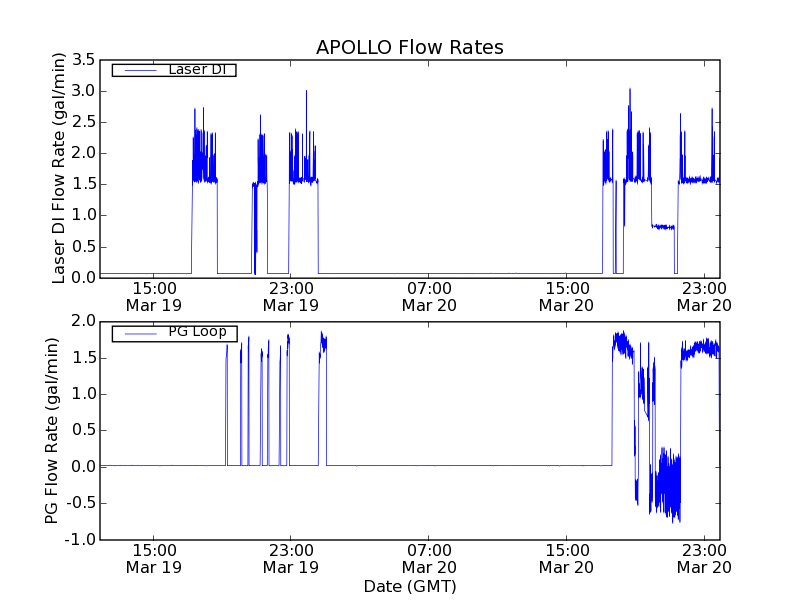Viewport: 800px width, 600px height.
Task: Select 23:00 Mar 20 tick under PG chart
Action: click(x=703, y=558)
